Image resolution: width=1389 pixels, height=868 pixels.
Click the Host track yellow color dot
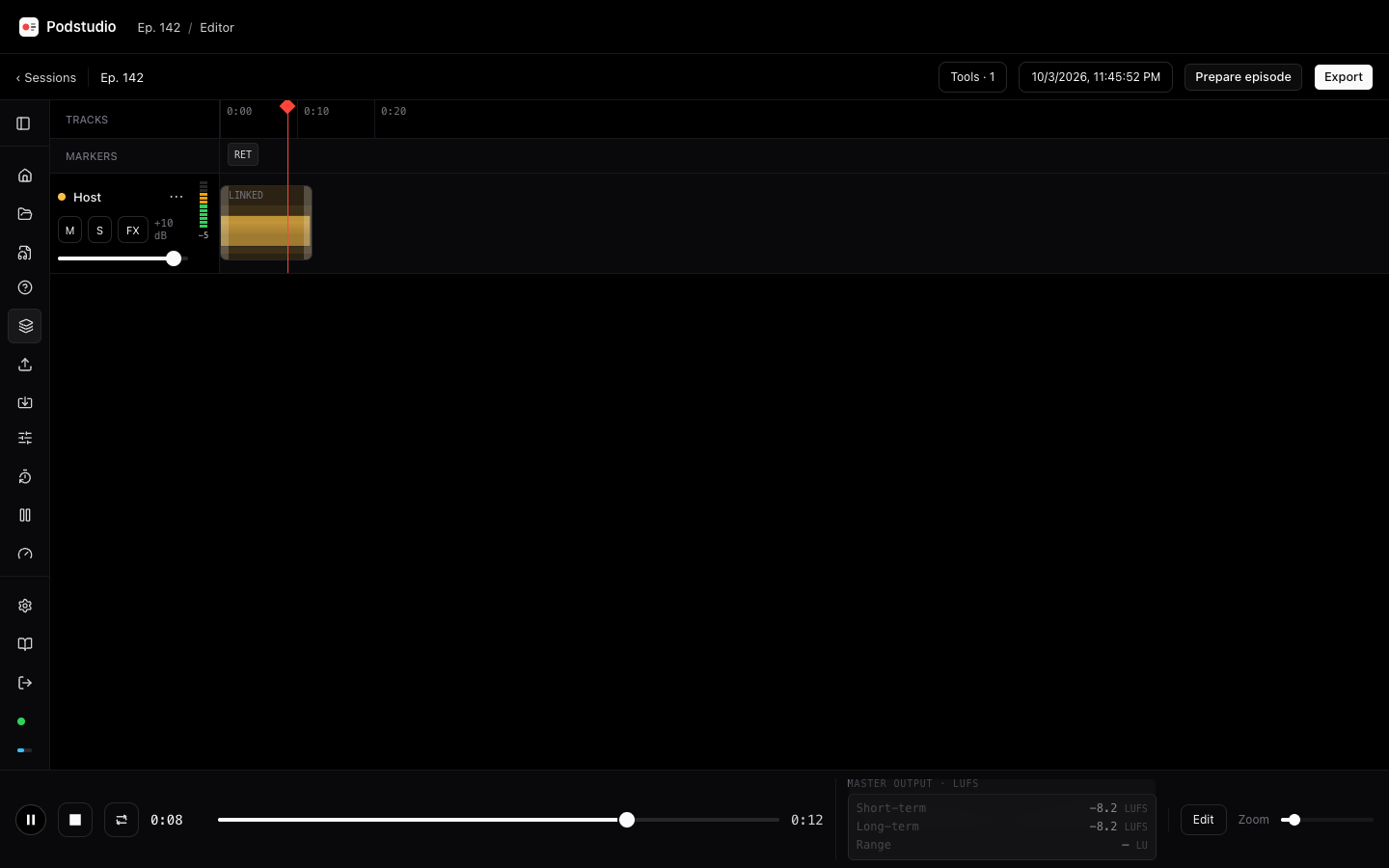click(x=62, y=197)
